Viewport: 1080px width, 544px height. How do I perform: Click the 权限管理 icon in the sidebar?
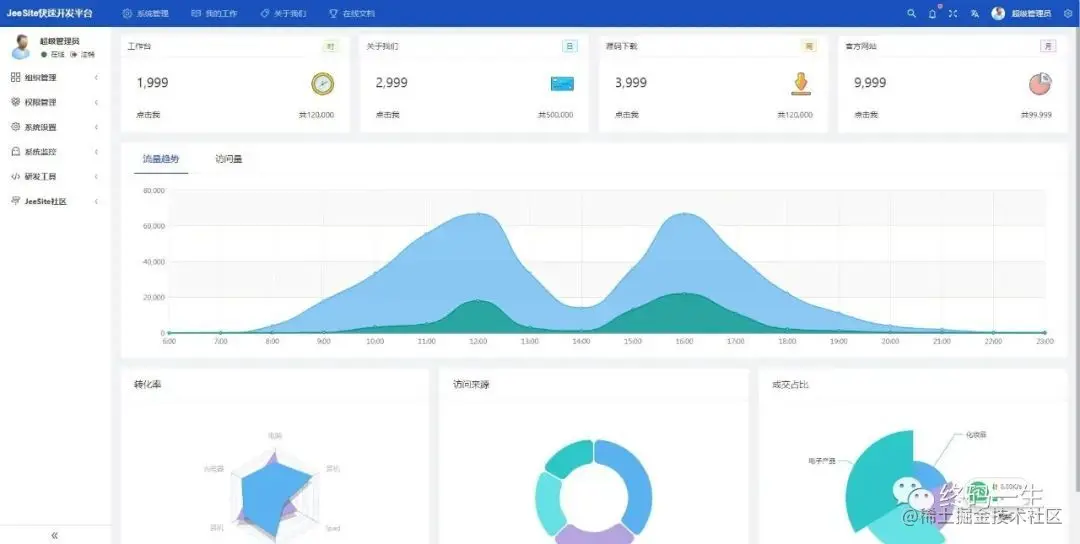[x=15, y=102]
